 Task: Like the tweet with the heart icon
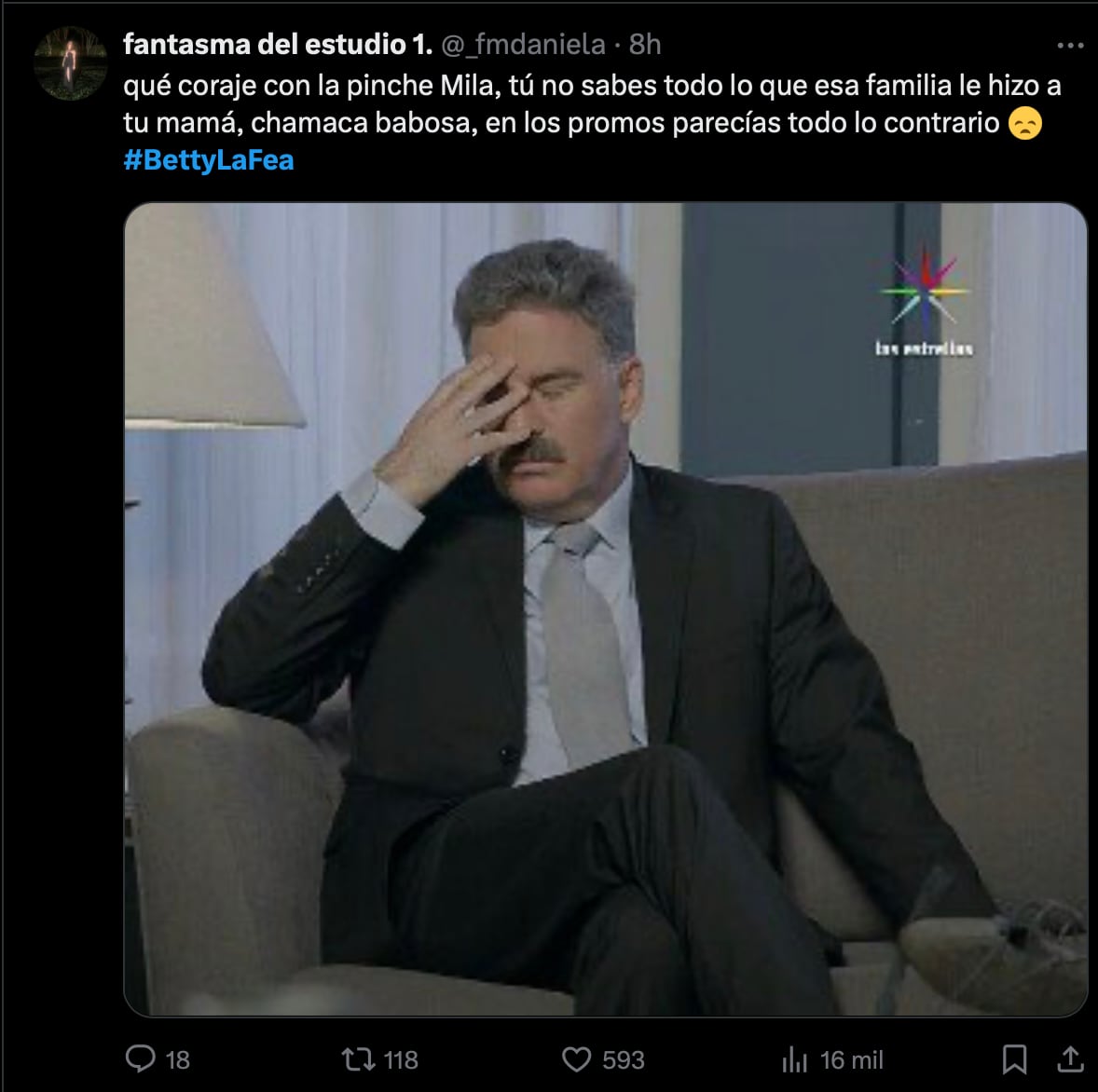coord(577,1058)
